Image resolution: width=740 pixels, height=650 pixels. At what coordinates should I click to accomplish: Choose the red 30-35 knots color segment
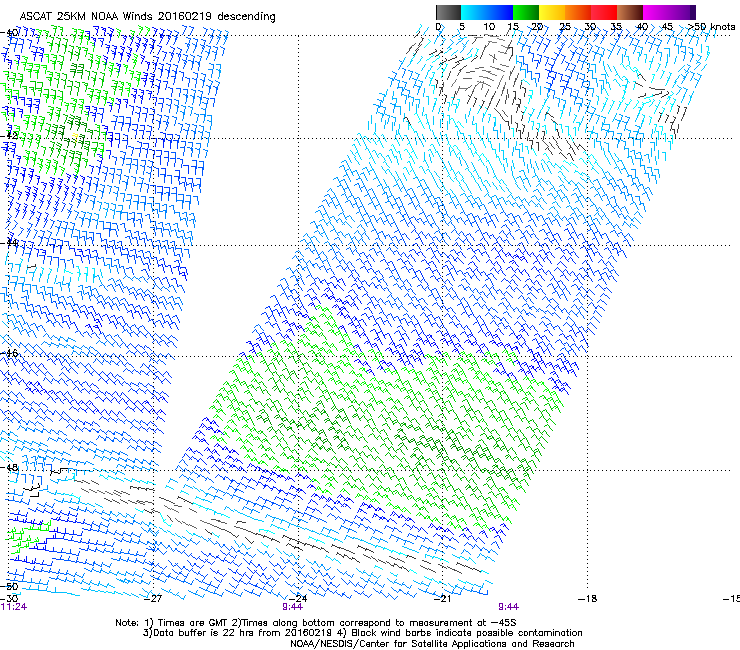click(604, 12)
